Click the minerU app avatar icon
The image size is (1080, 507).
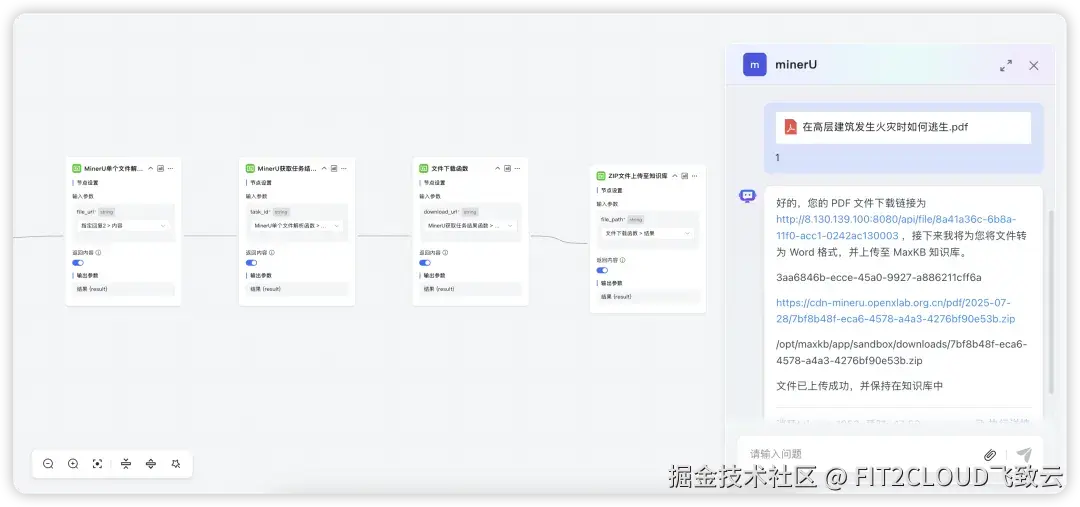click(x=755, y=65)
